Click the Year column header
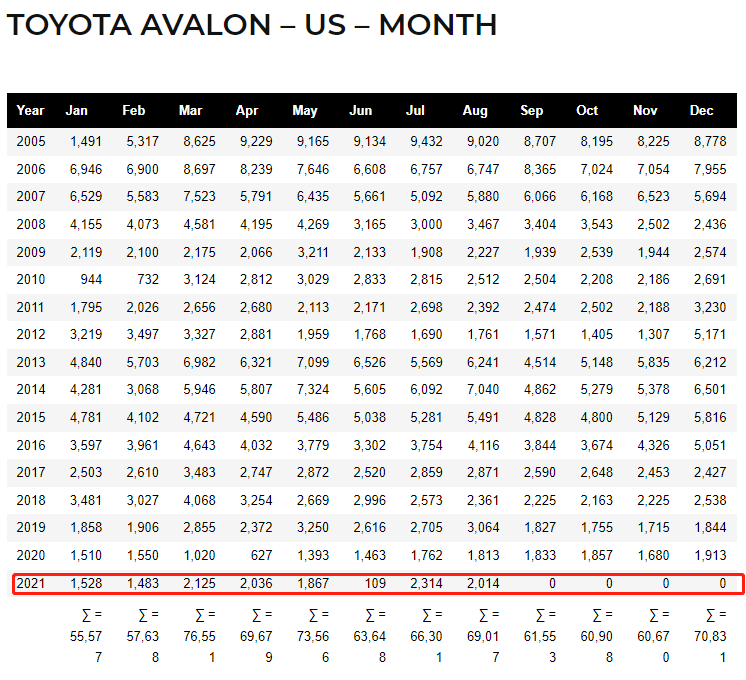 click(30, 110)
